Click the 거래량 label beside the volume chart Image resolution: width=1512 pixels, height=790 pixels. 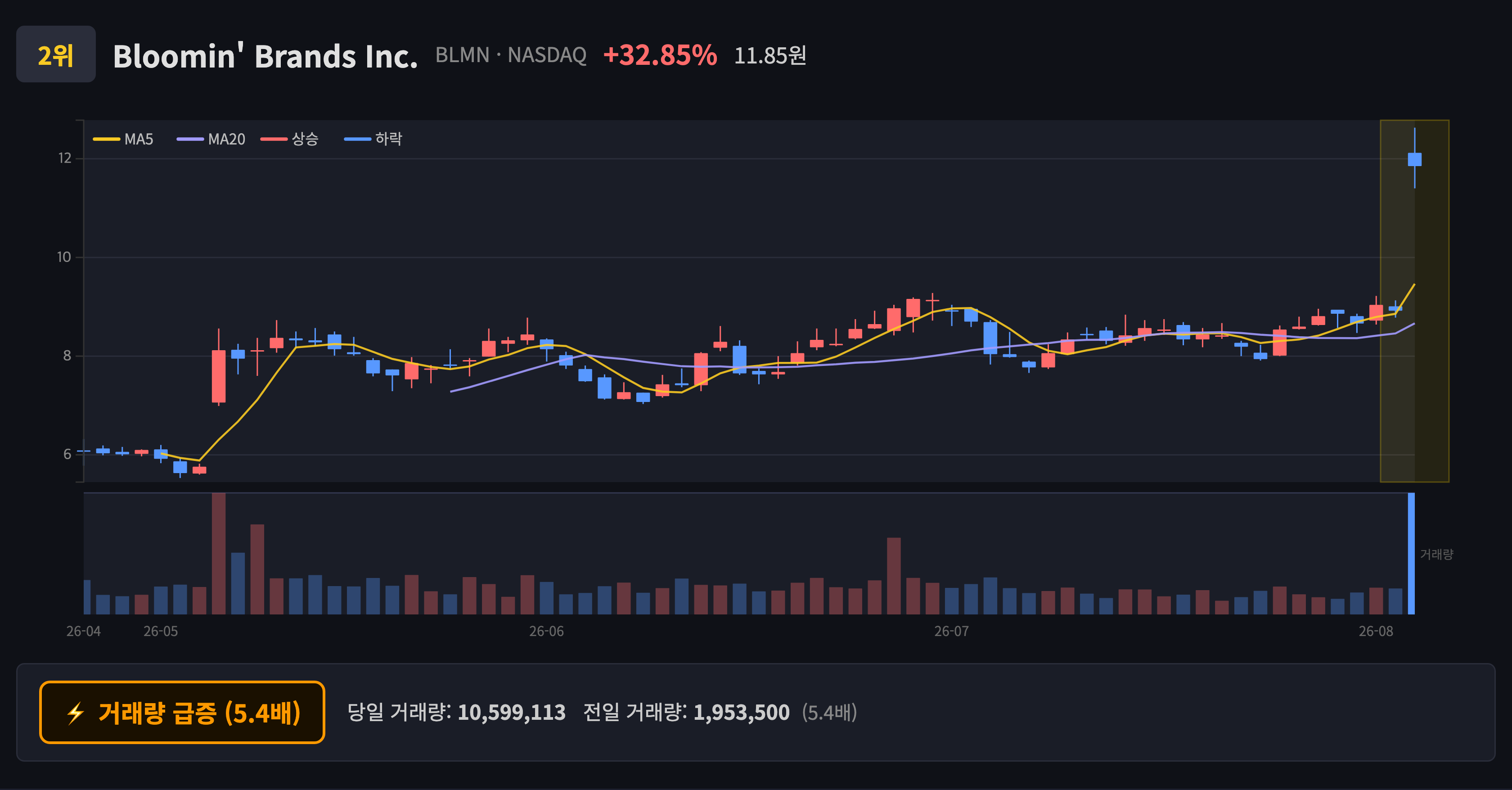point(1436,554)
